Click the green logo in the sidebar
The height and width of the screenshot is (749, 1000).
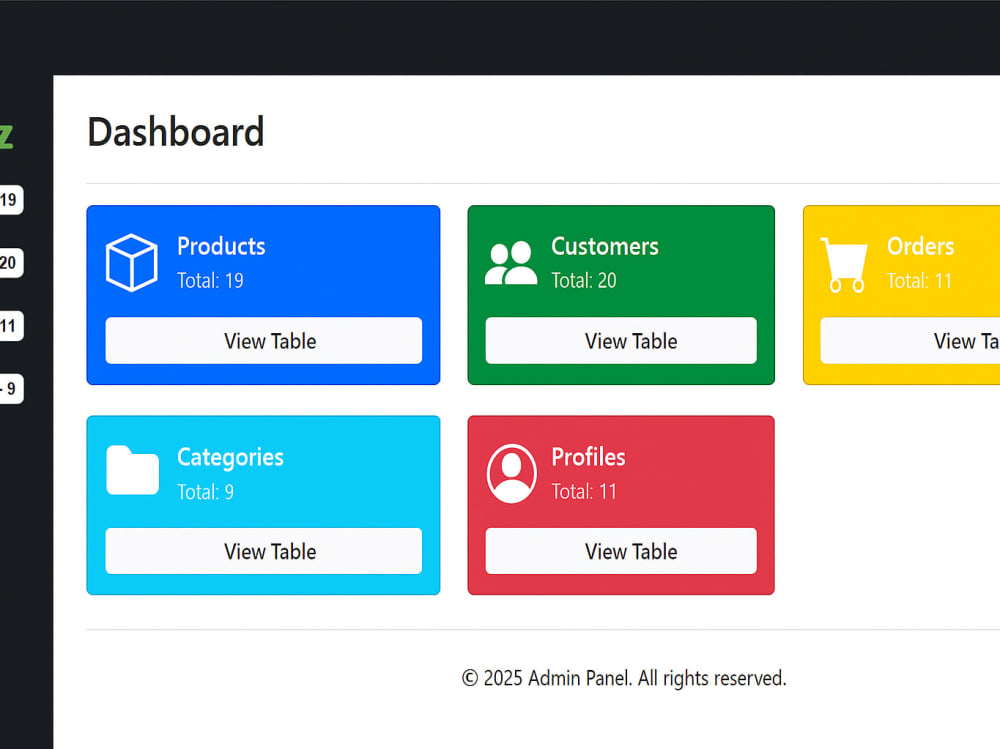click(x=8, y=136)
